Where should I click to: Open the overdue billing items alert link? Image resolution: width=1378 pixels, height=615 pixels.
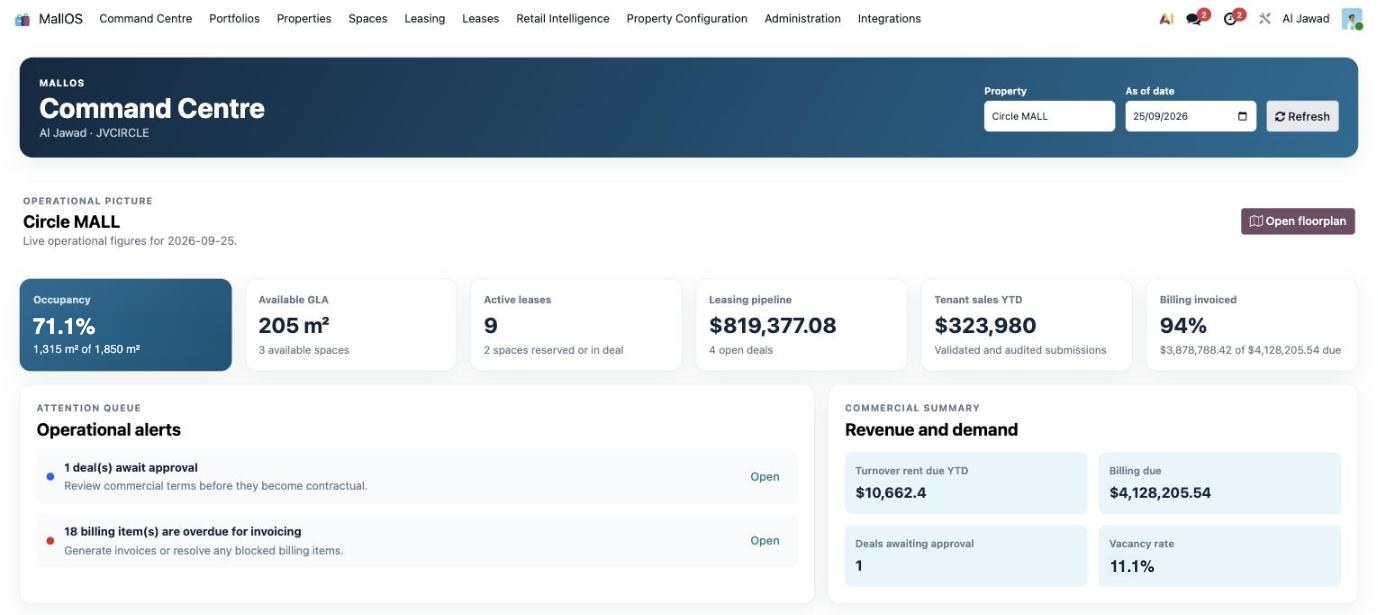[765, 541]
